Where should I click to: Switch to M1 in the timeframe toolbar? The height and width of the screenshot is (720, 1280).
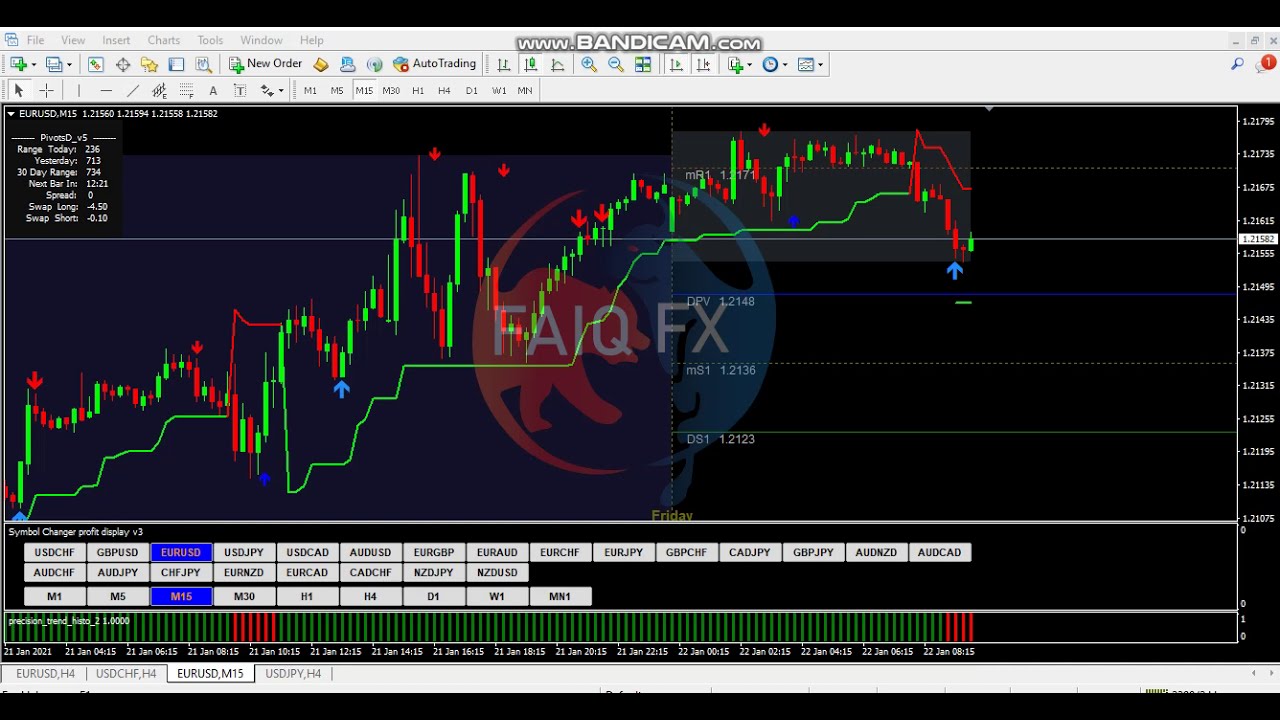tap(310, 90)
